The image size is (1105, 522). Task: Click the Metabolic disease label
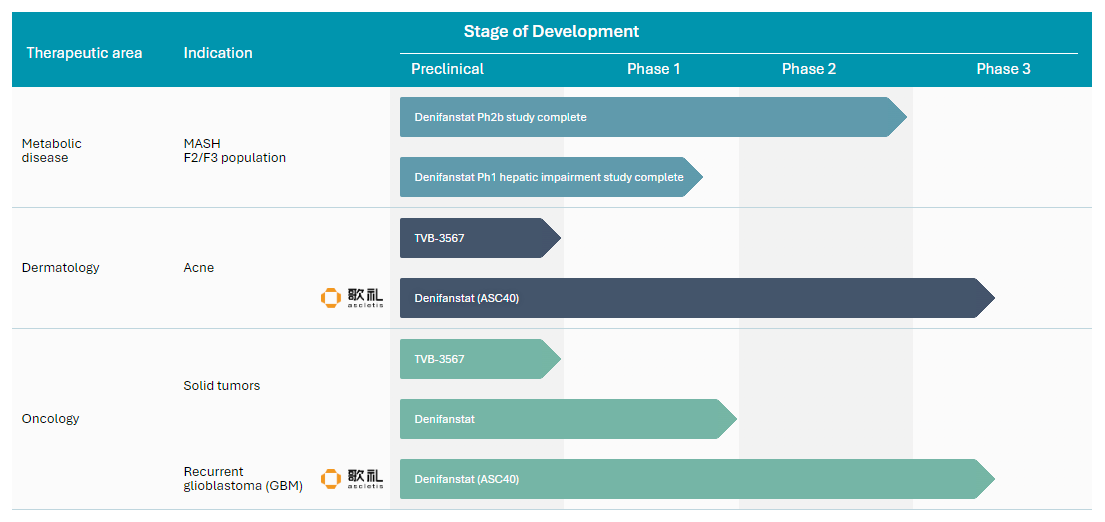(52, 150)
